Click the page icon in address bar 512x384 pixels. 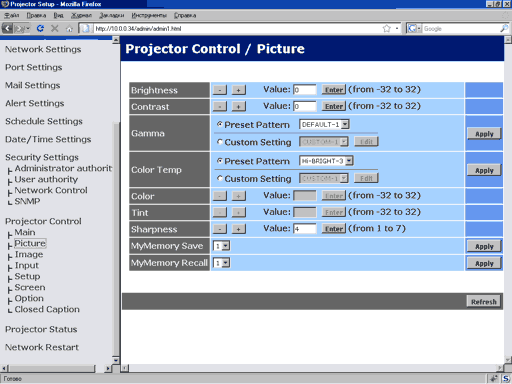click(x=86, y=29)
